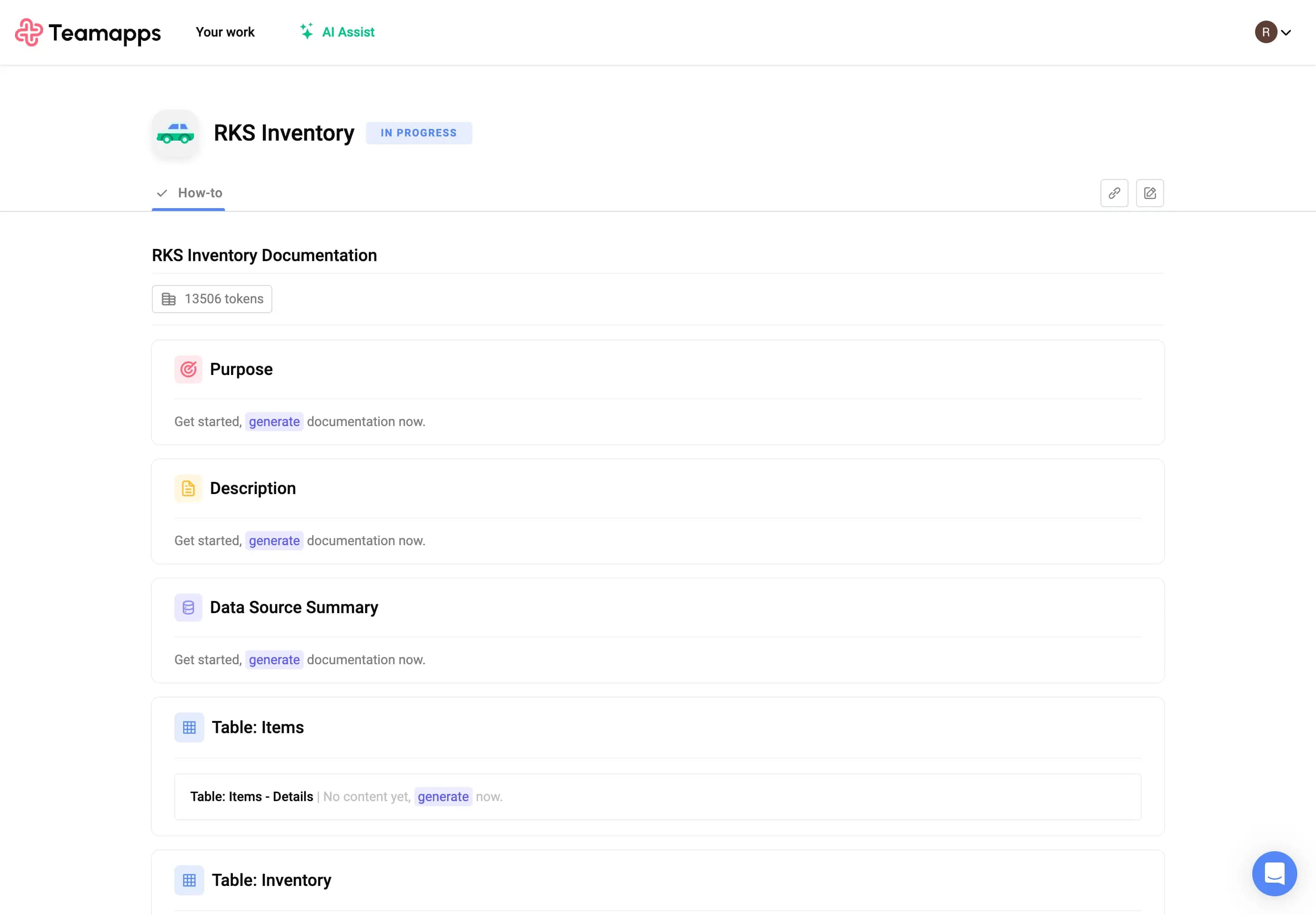Viewport: 1316px width, 915px height.
Task: Click the AI Assist sparkle icon
Action: [307, 31]
